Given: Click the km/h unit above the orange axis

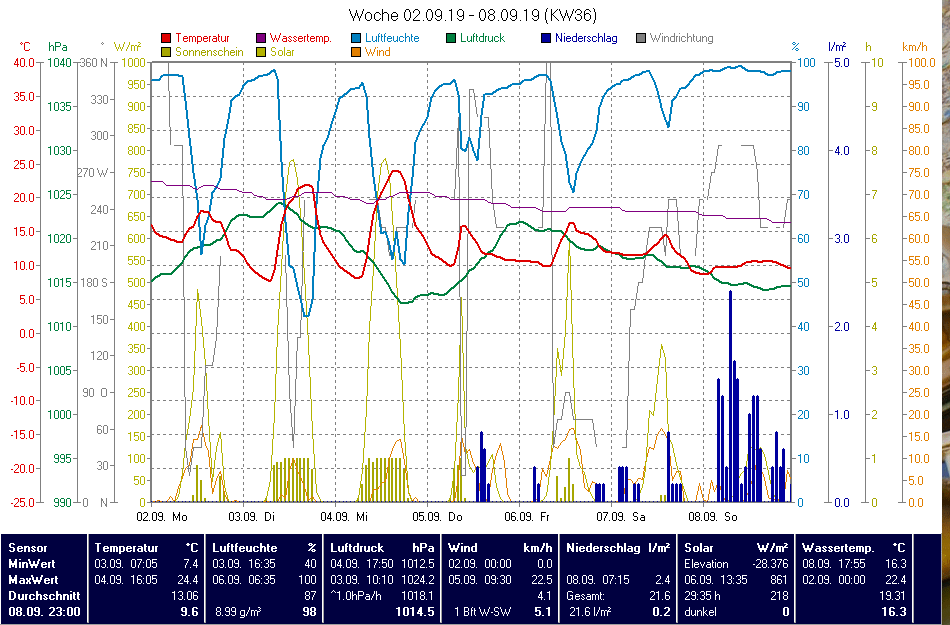Looking at the screenshot, I should pos(914,47).
